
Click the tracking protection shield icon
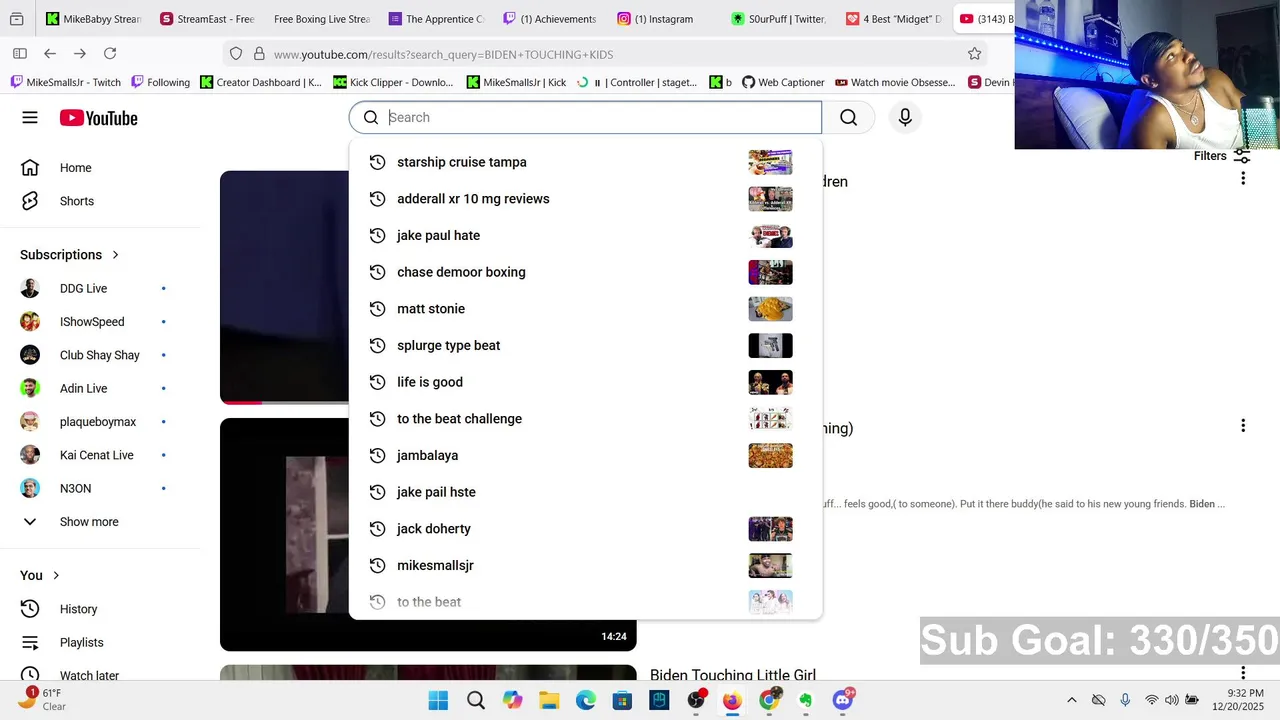click(x=236, y=54)
